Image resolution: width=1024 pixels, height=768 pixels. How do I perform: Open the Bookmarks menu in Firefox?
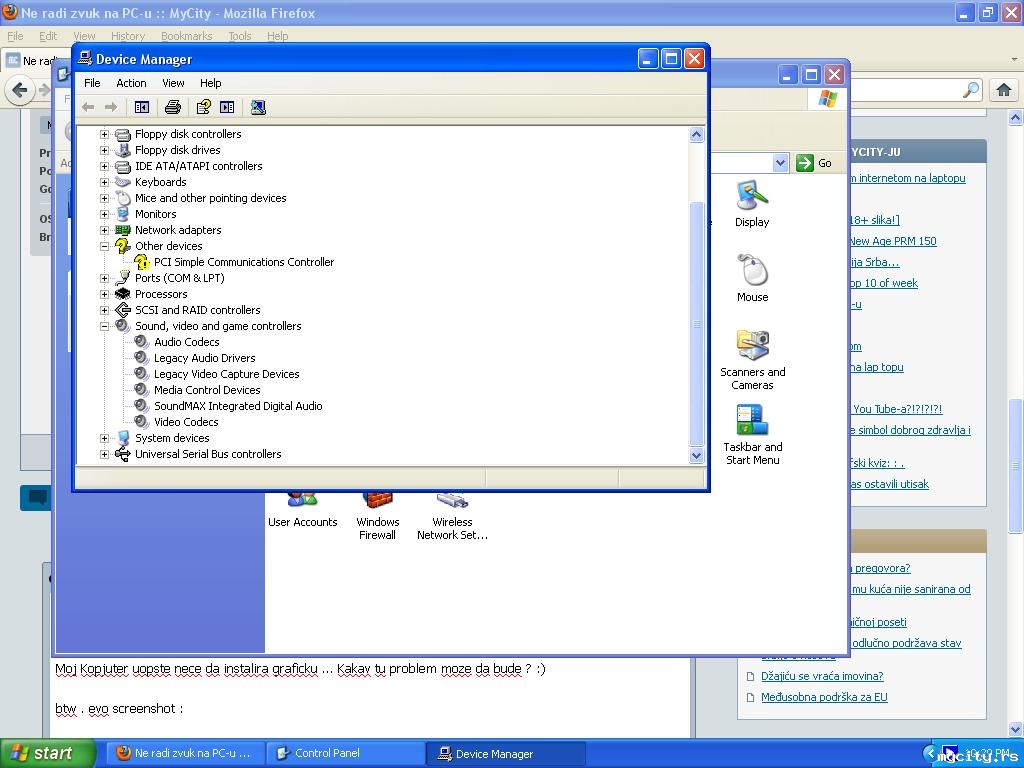(187, 36)
